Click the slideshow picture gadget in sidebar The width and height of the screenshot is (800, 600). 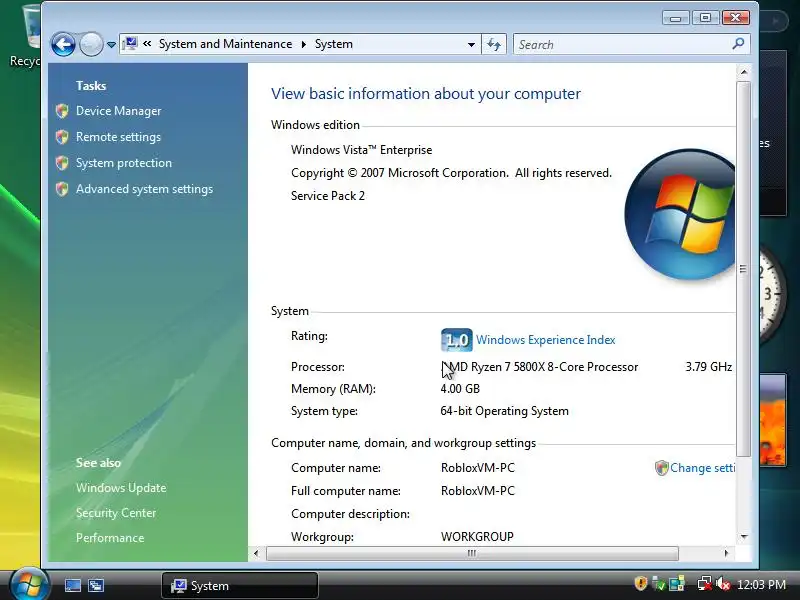(772, 420)
